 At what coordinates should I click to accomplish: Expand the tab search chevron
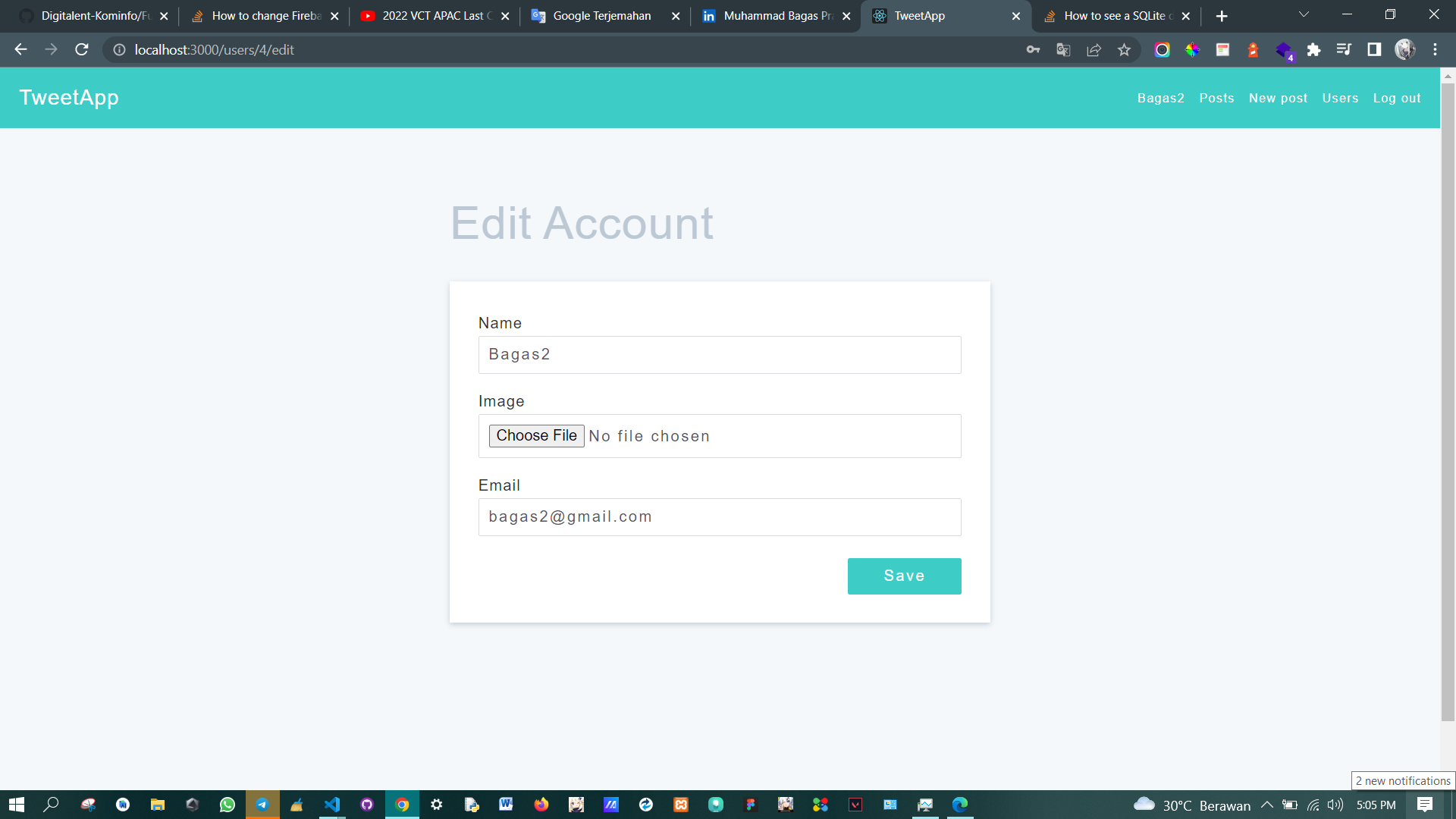pyautogui.click(x=1304, y=15)
